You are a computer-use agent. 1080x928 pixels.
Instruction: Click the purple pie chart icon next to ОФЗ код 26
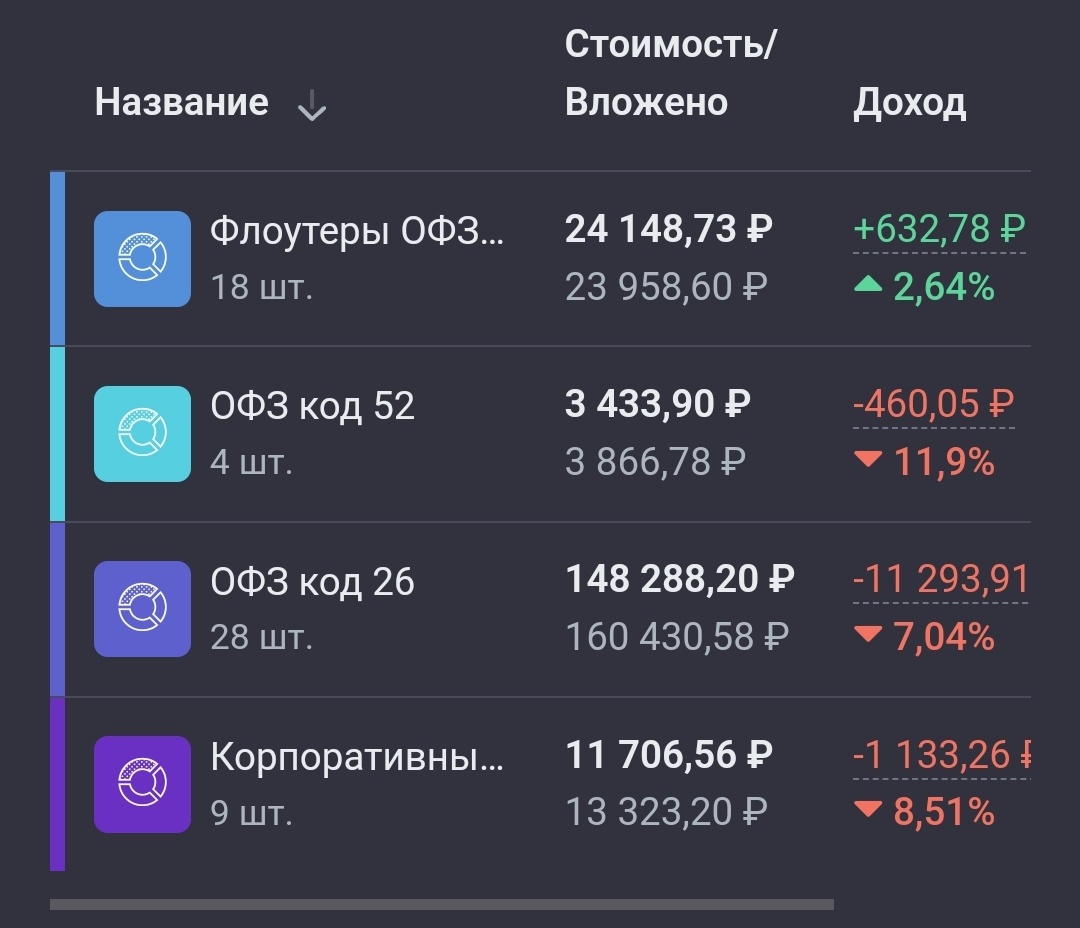pyautogui.click(x=141, y=608)
